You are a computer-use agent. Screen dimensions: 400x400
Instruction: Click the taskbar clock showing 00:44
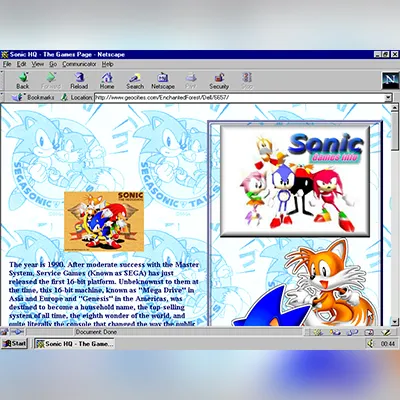click(x=388, y=344)
